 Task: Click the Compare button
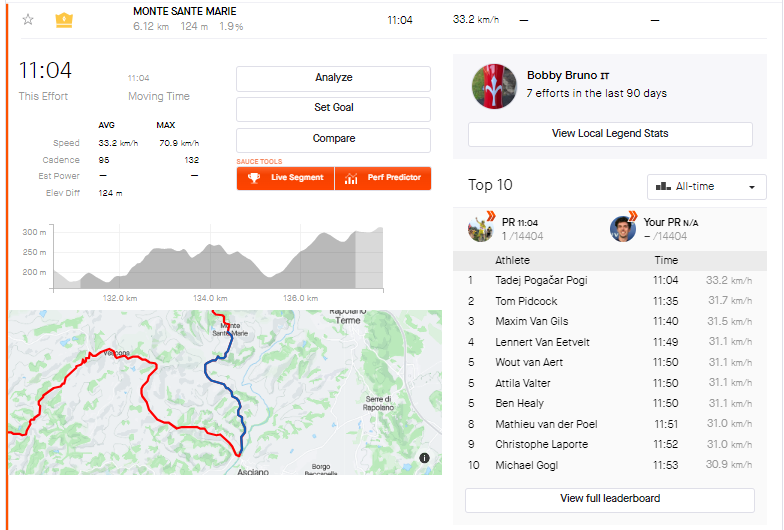(x=333, y=139)
